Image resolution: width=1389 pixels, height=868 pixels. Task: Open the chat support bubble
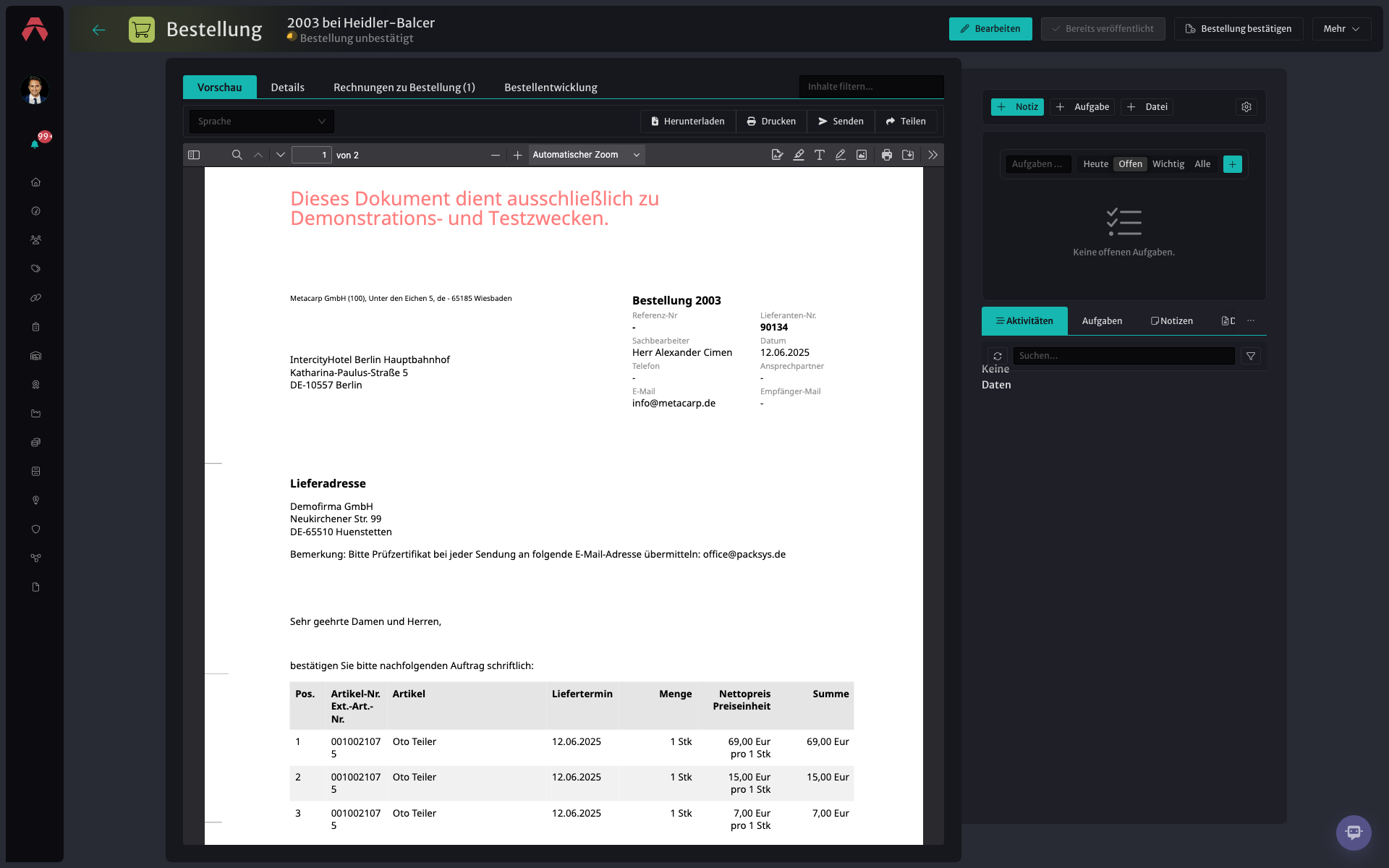[1354, 833]
